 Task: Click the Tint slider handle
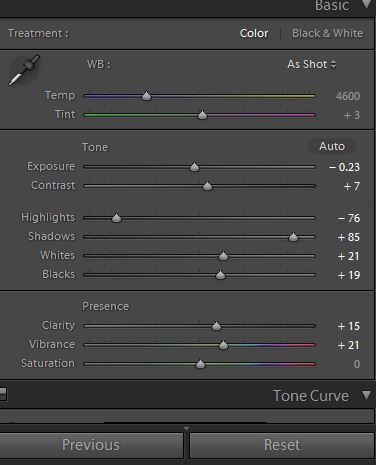[x=202, y=115]
